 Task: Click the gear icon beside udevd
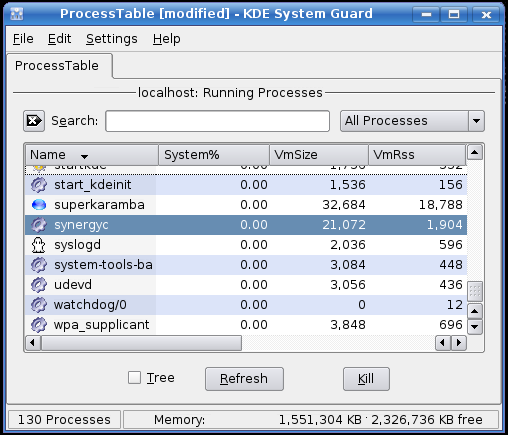click(x=39, y=285)
